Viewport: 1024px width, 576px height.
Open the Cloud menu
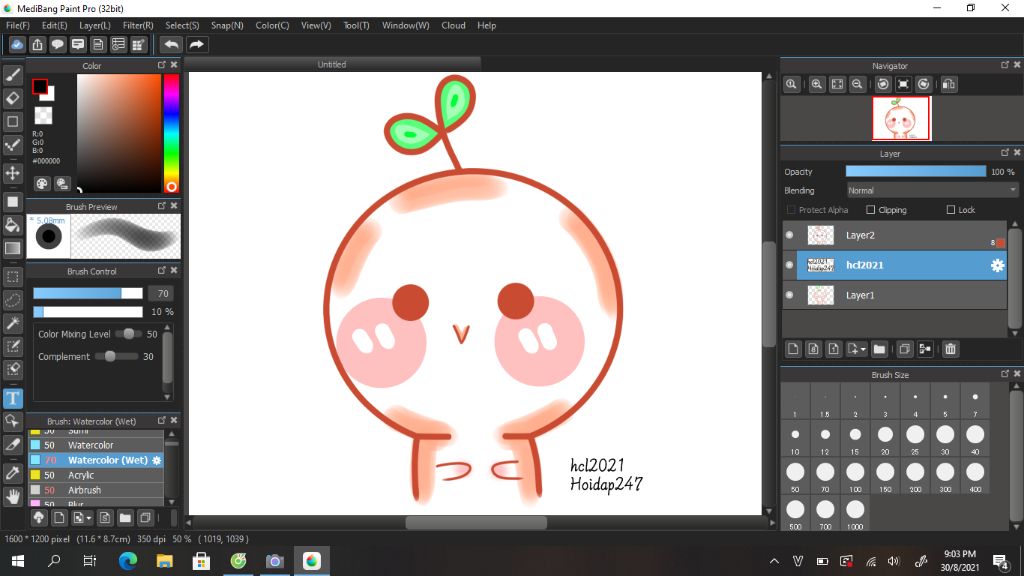click(453, 25)
